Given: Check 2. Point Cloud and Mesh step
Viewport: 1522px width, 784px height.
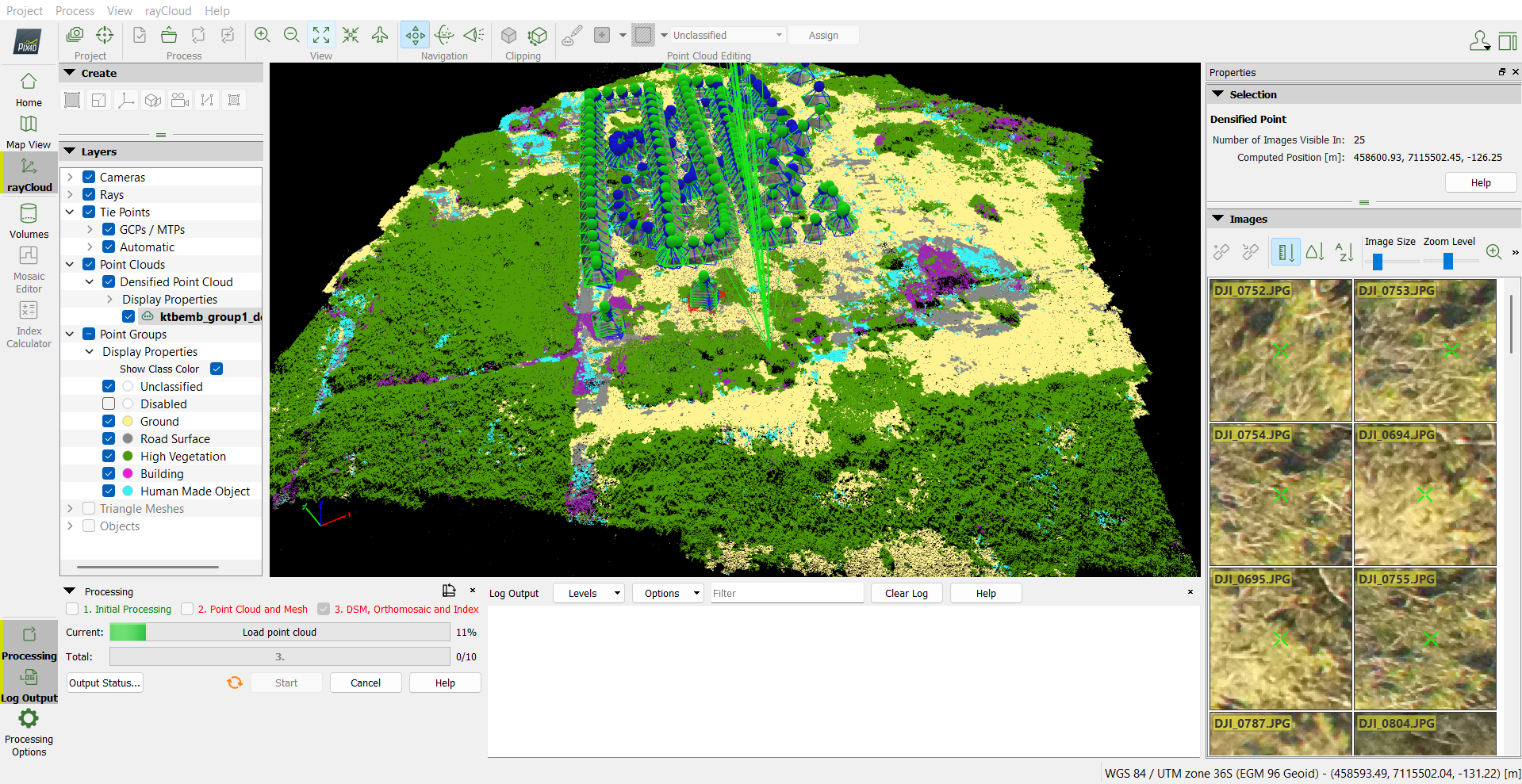Looking at the screenshot, I should click(187, 609).
